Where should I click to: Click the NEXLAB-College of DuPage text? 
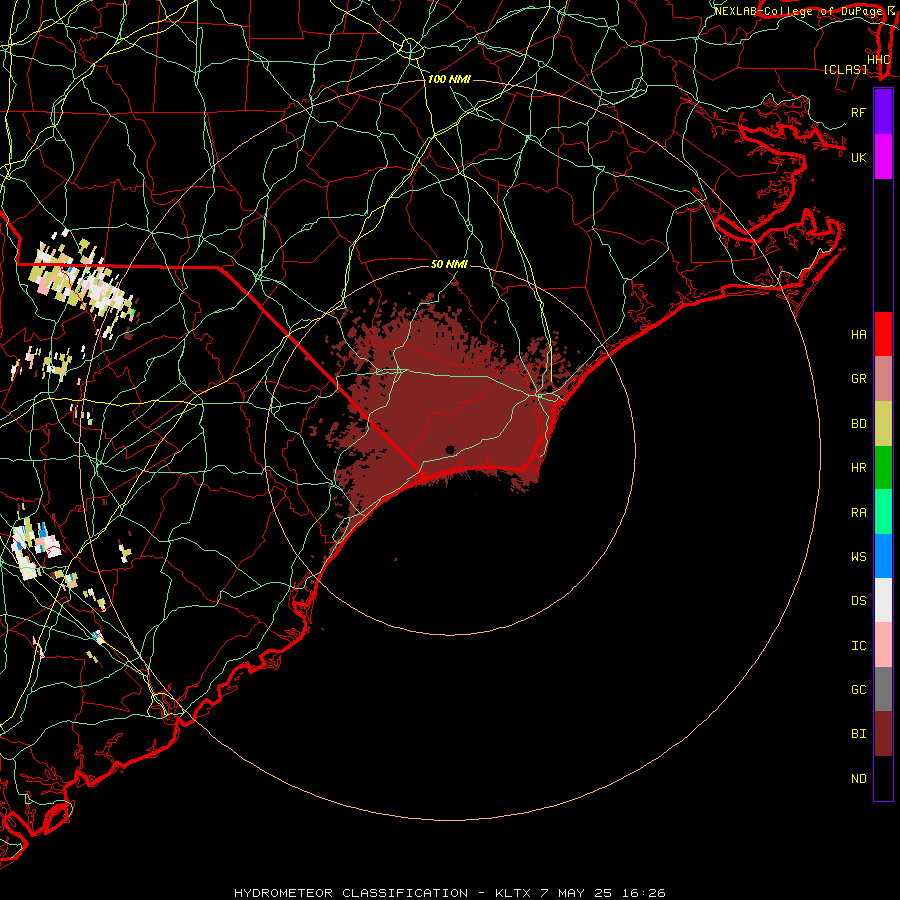pos(799,11)
